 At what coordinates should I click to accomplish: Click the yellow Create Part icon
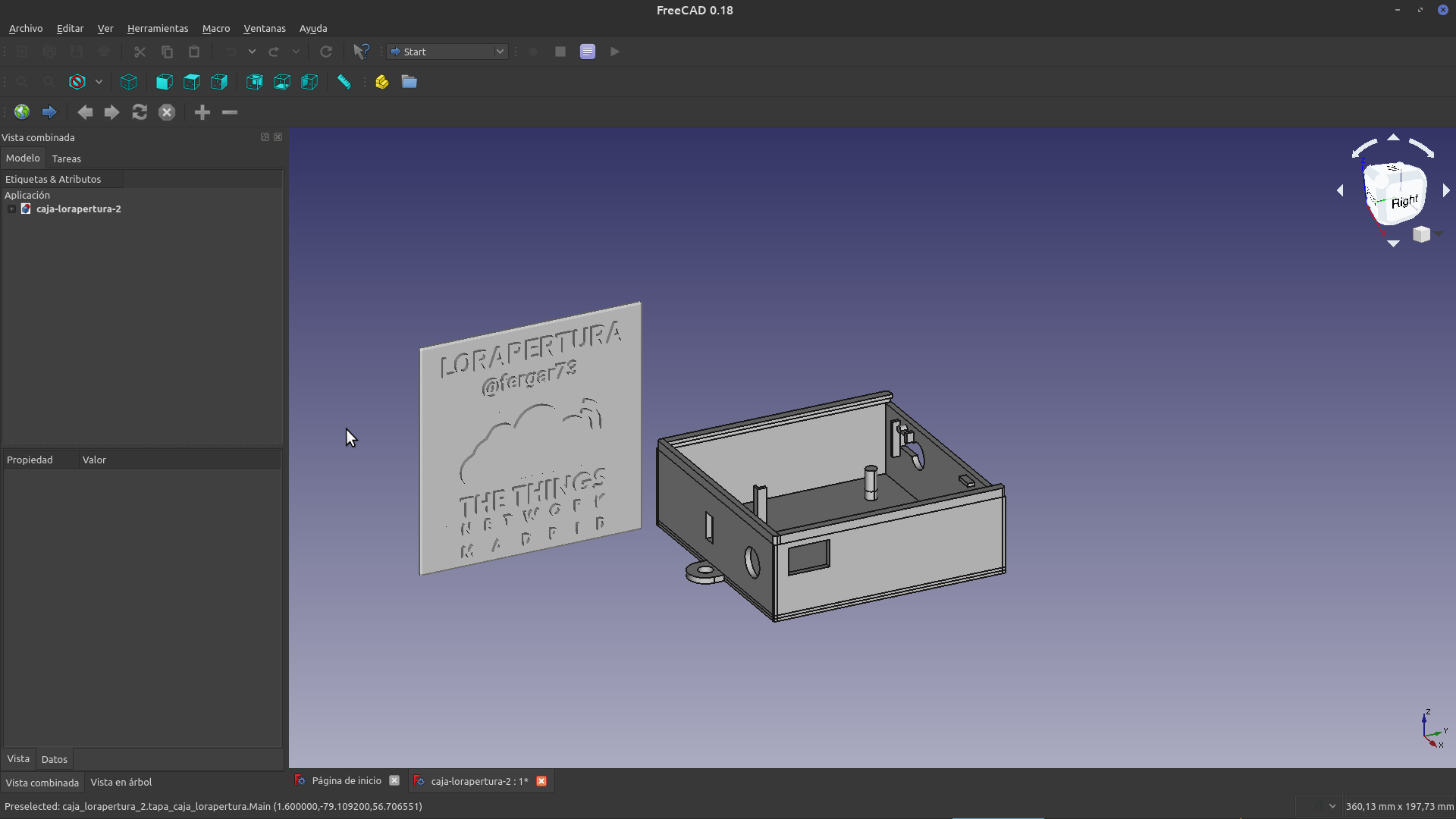(382, 82)
